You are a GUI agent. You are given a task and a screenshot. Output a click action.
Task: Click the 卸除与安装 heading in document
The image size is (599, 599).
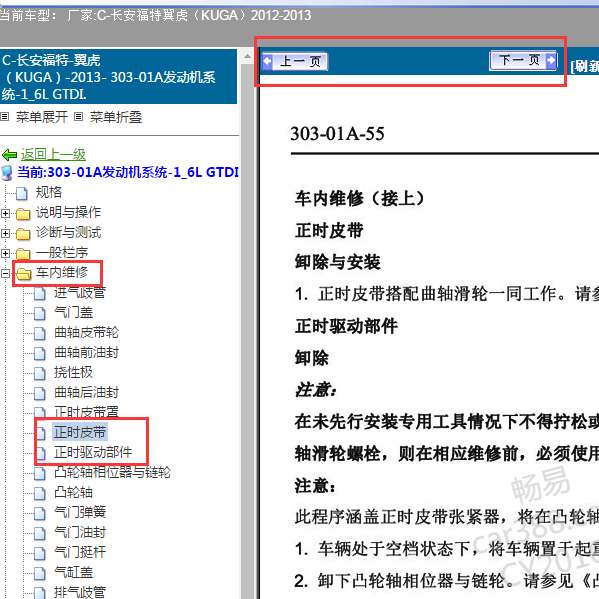coord(337,262)
